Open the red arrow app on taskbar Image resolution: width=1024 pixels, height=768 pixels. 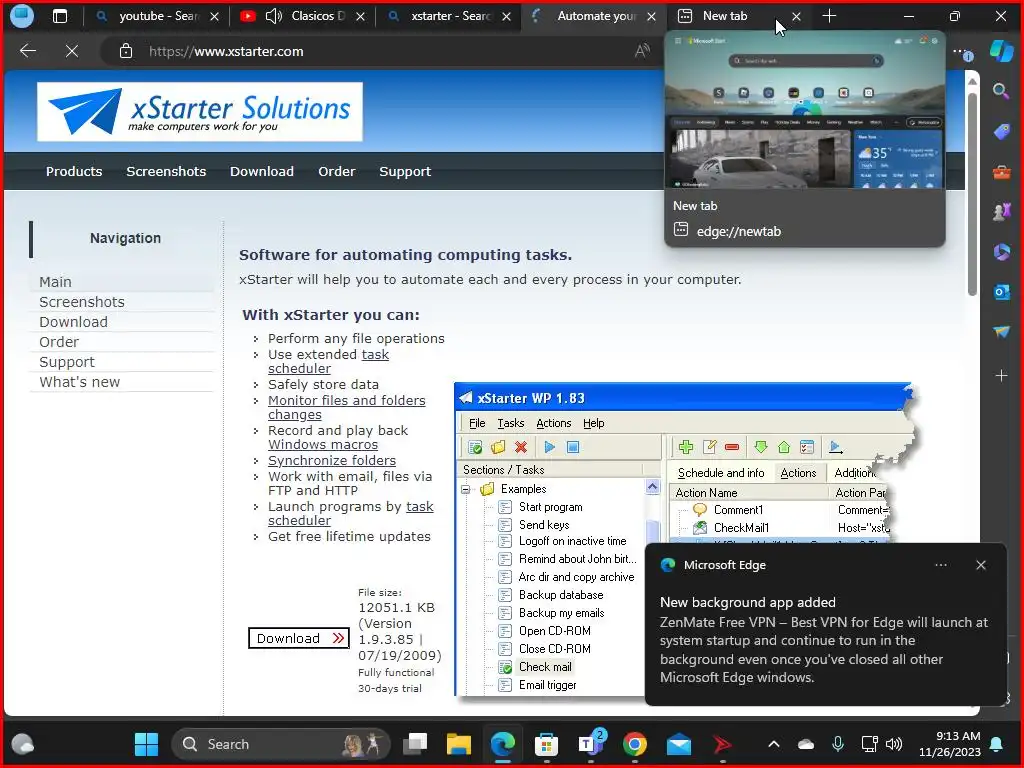722,744
